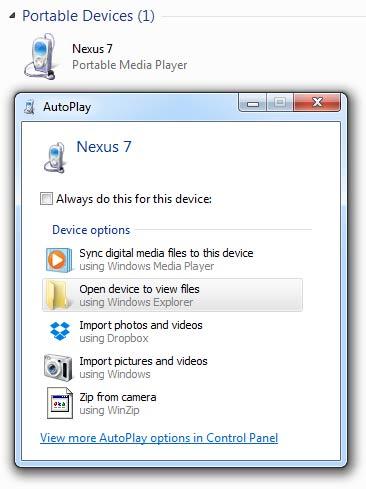
Task: Click the Dropbox logo icon
Action: 60,331
